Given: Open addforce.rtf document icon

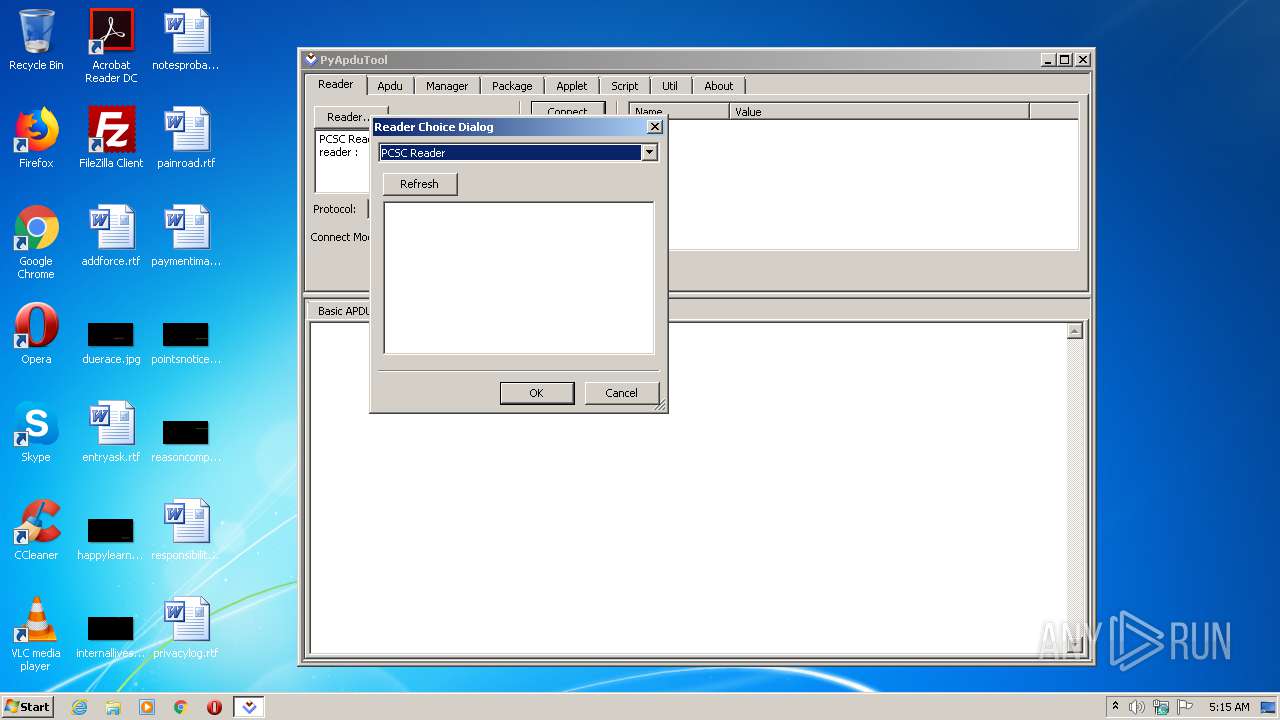Looking at the screenshot, I should click(111, 236).
